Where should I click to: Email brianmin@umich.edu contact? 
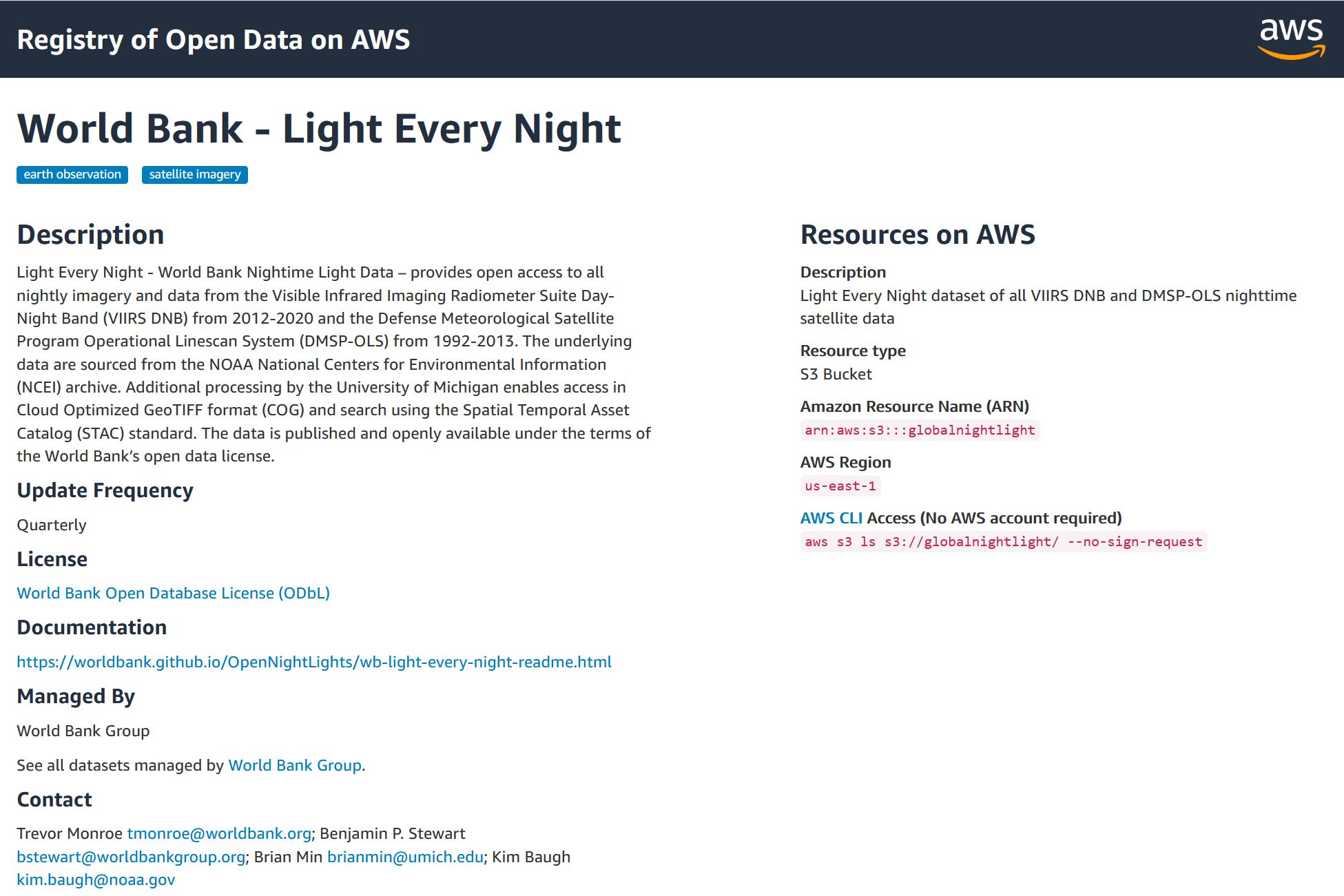404,857
